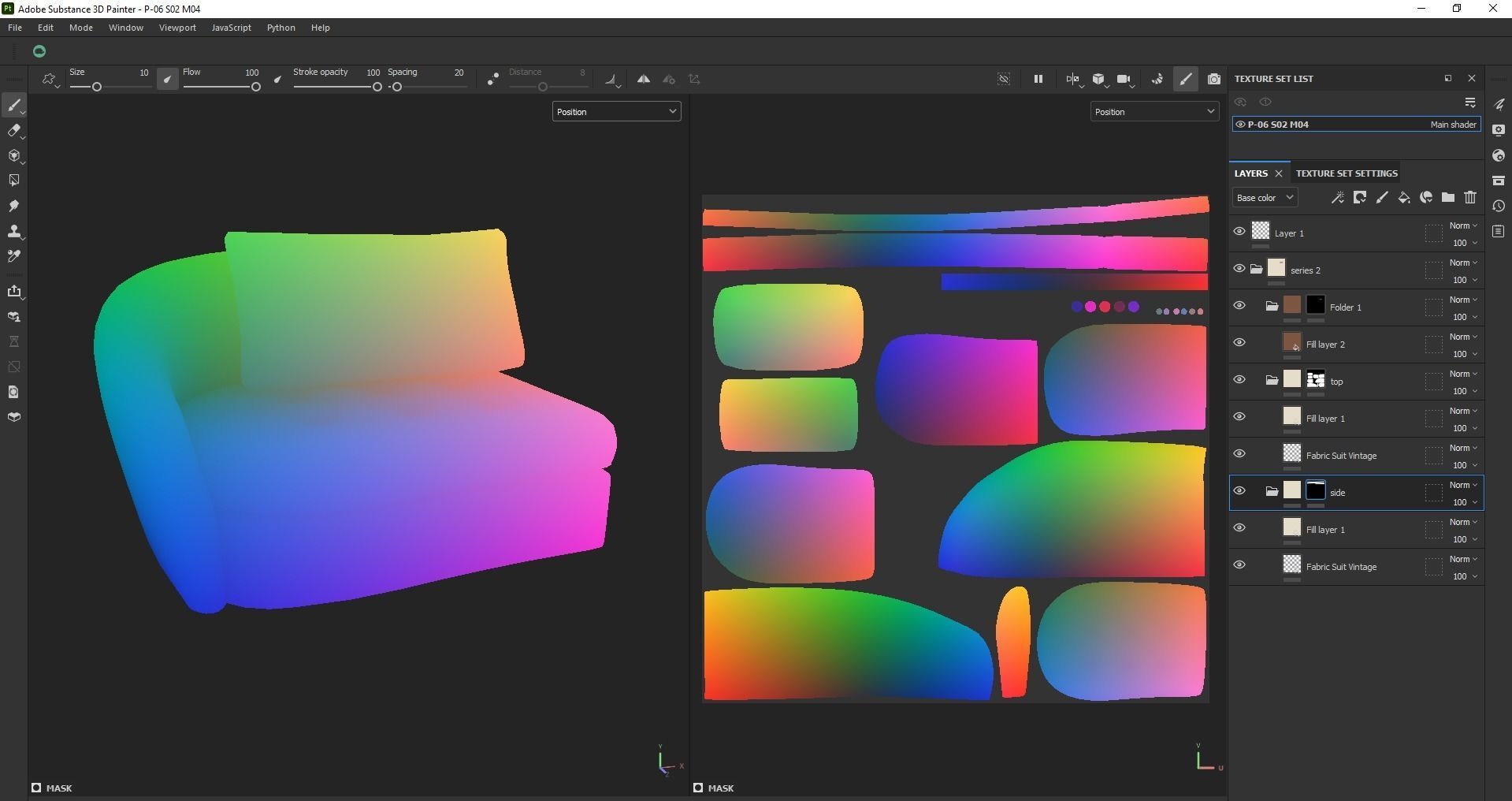
Task: Switch to the Texture Set Settings tab
Action: tap(1347, 173)
